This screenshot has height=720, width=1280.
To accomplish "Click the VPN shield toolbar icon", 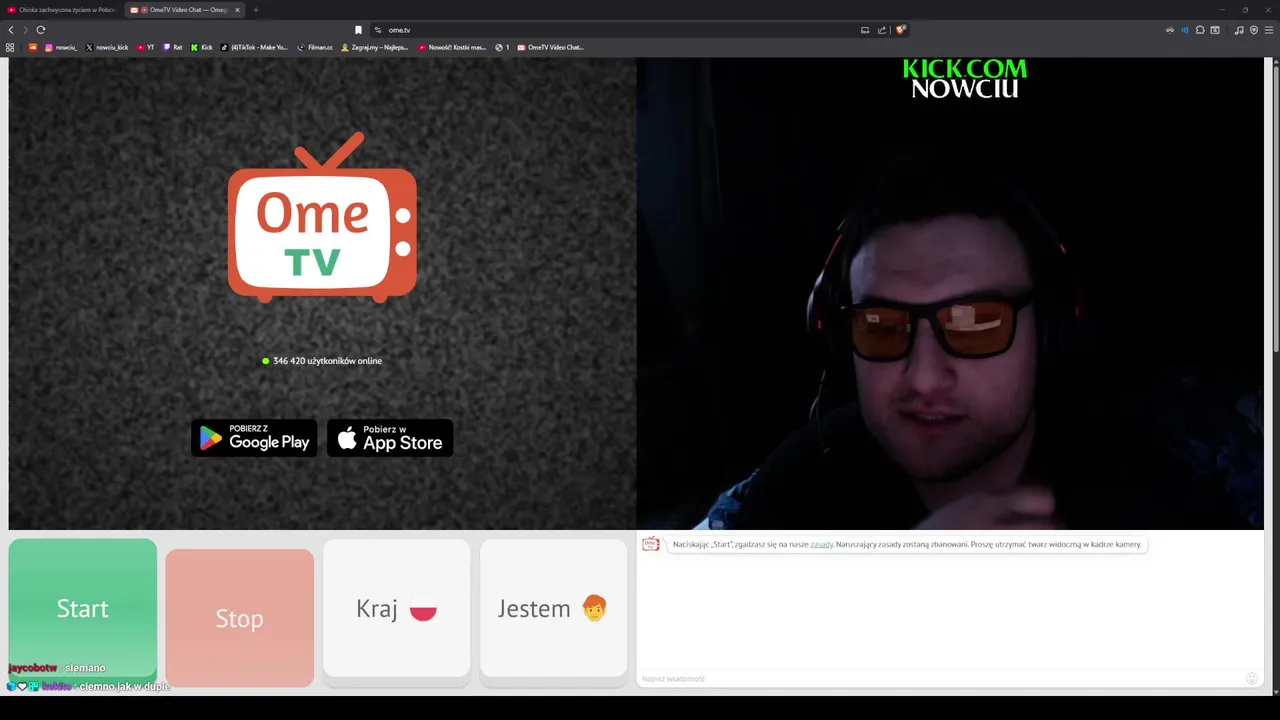I will click(x=1254, y=30).
